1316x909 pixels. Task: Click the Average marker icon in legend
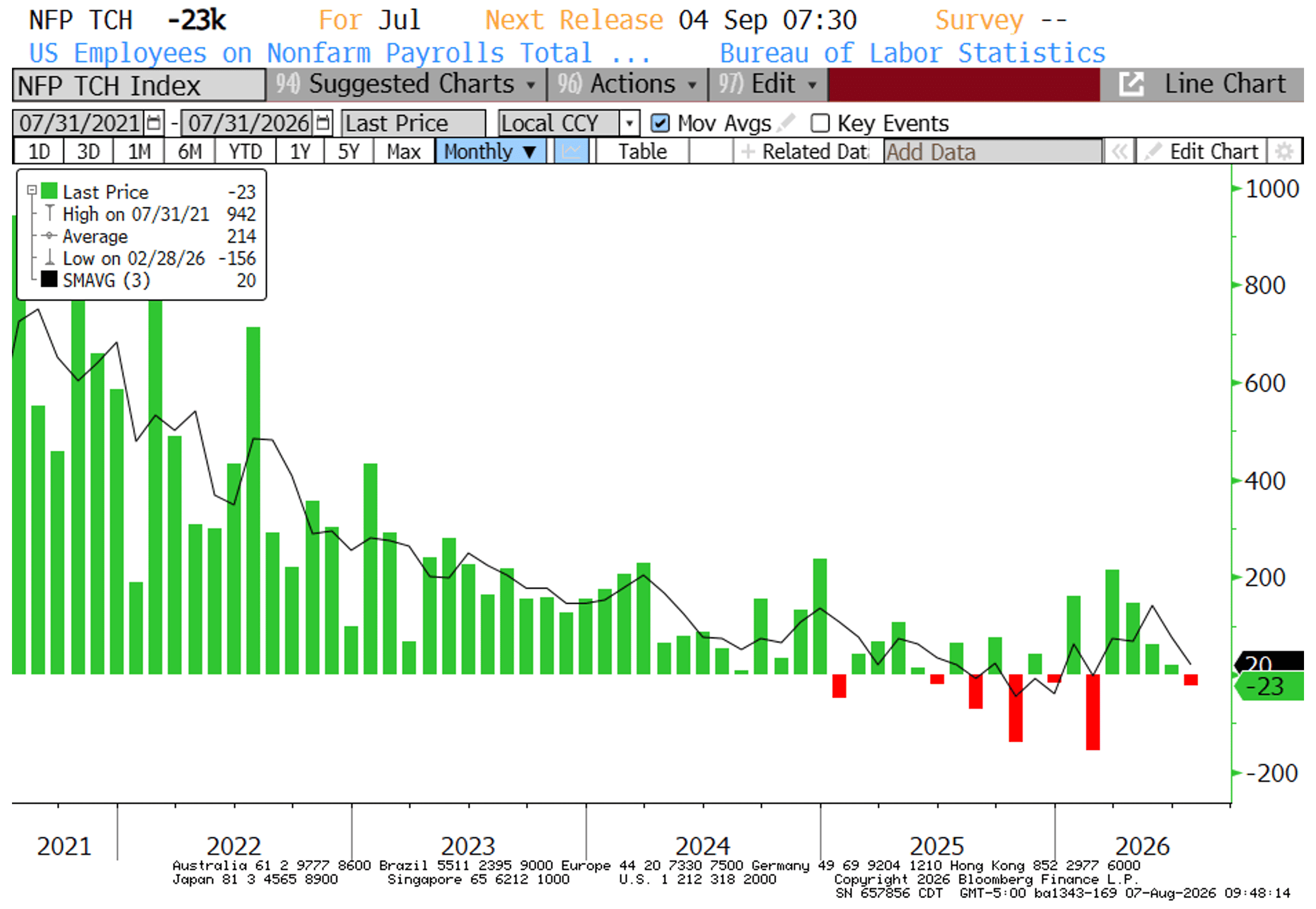coord(50,235)
